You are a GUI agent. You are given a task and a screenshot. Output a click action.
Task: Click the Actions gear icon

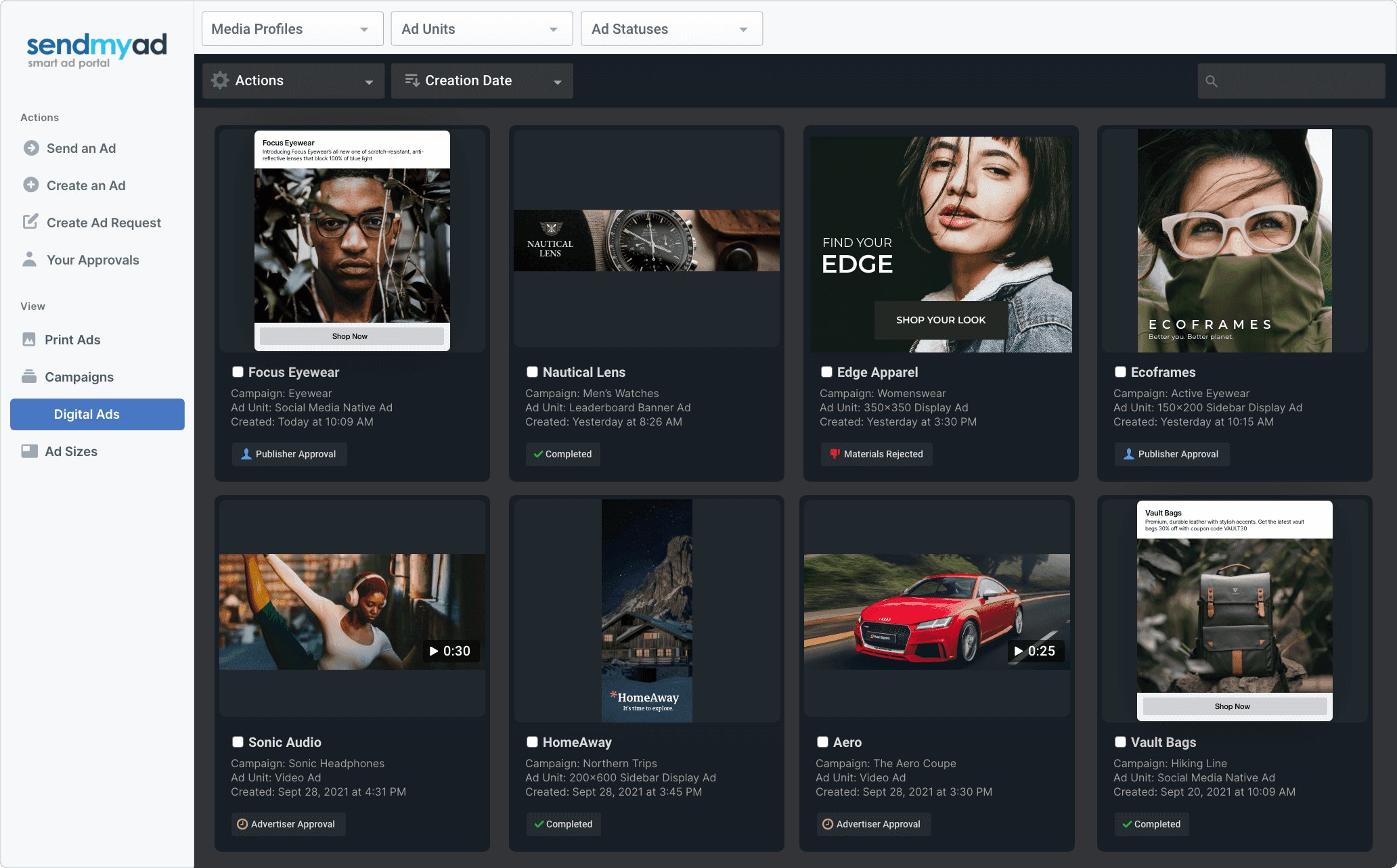pyautogui.click(x=220, y=81)
